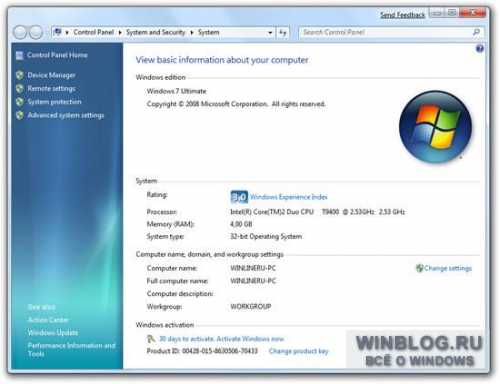Minimize the System window

click(437, 13)
